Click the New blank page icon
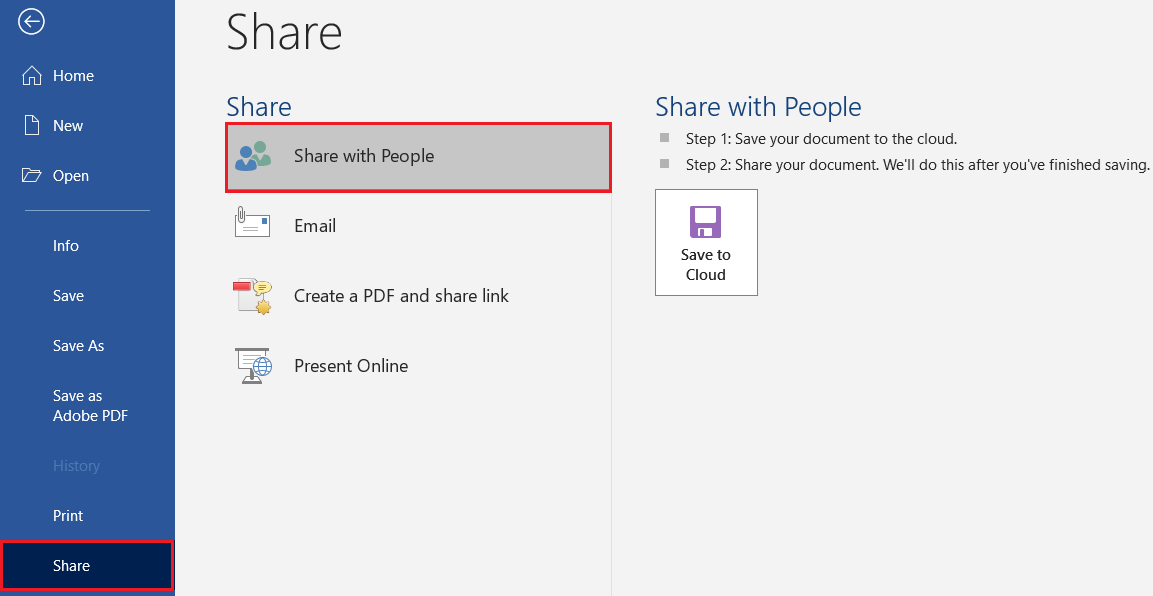1153x596 pixels. click(32, 126)
